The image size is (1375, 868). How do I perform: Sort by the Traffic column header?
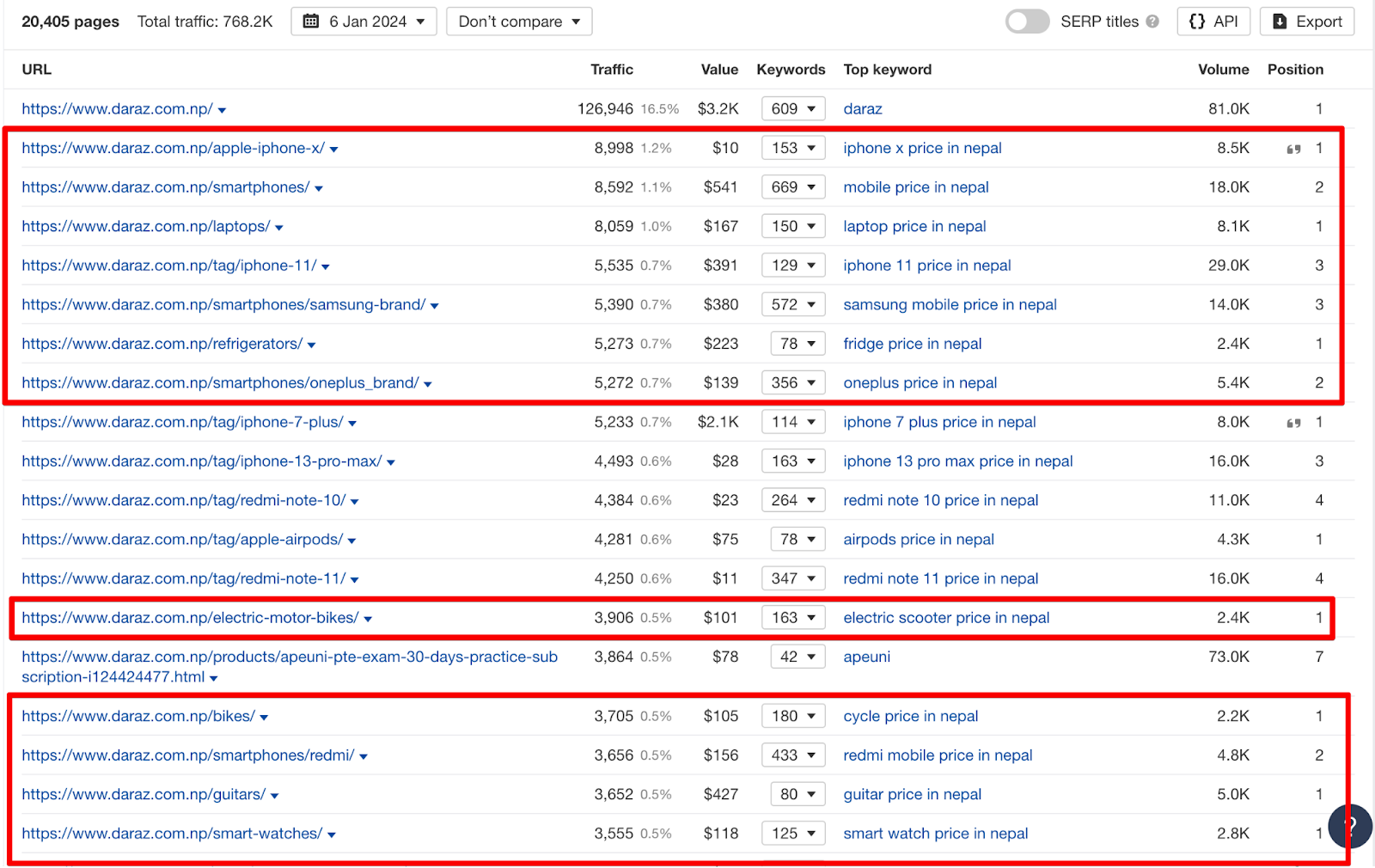(612, 70)
